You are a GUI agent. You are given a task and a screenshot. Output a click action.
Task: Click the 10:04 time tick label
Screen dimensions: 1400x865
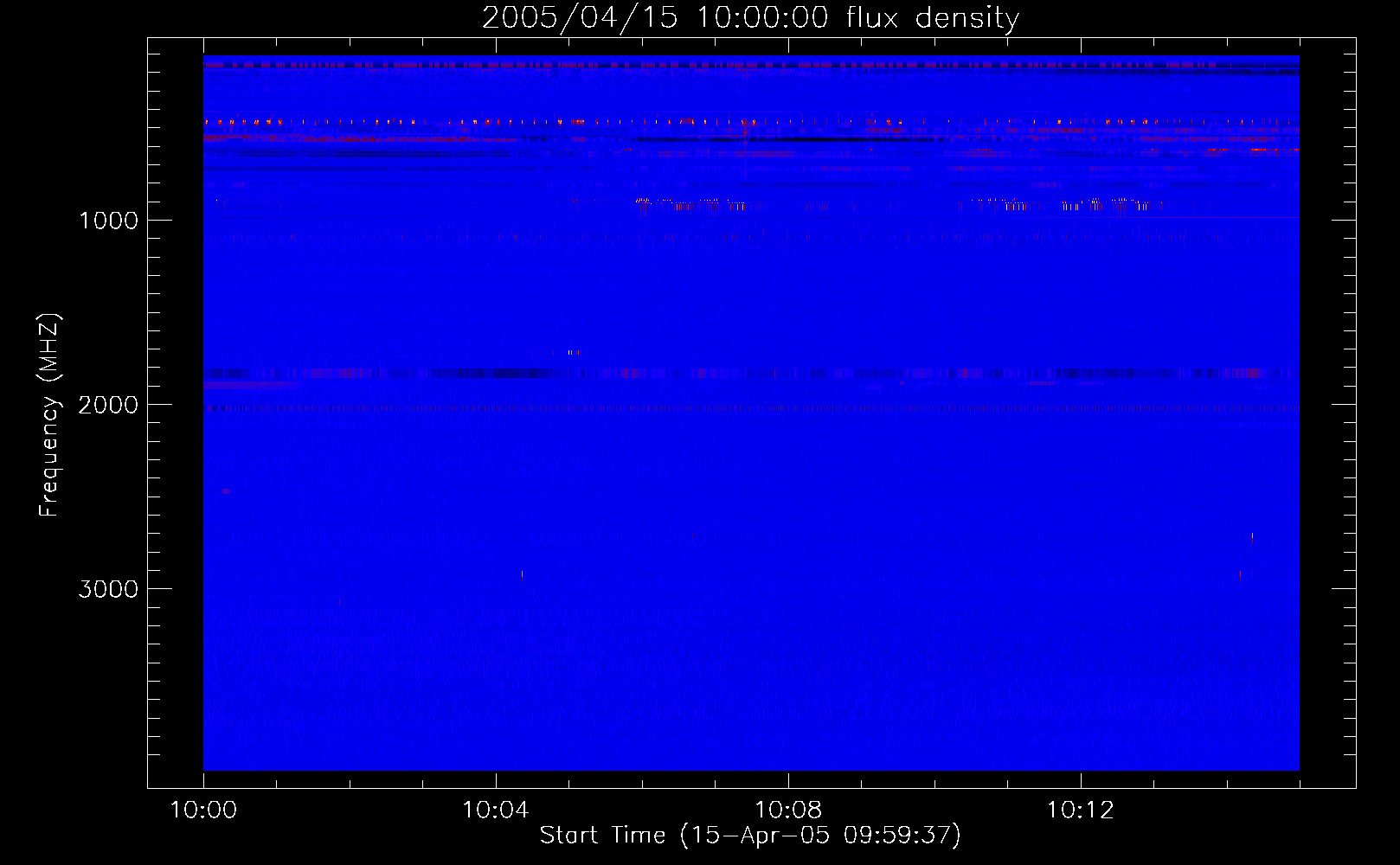tap(495, 810)
